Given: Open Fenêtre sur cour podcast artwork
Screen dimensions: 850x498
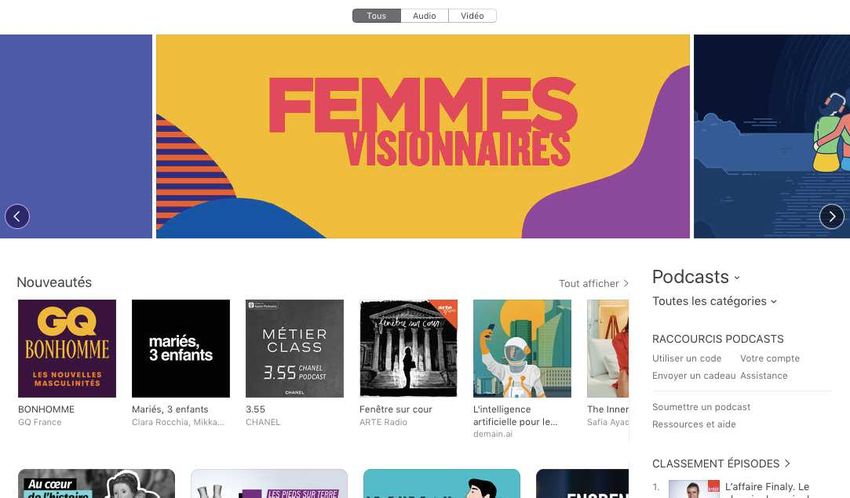Looking at the screenshot, I should 408,348.
